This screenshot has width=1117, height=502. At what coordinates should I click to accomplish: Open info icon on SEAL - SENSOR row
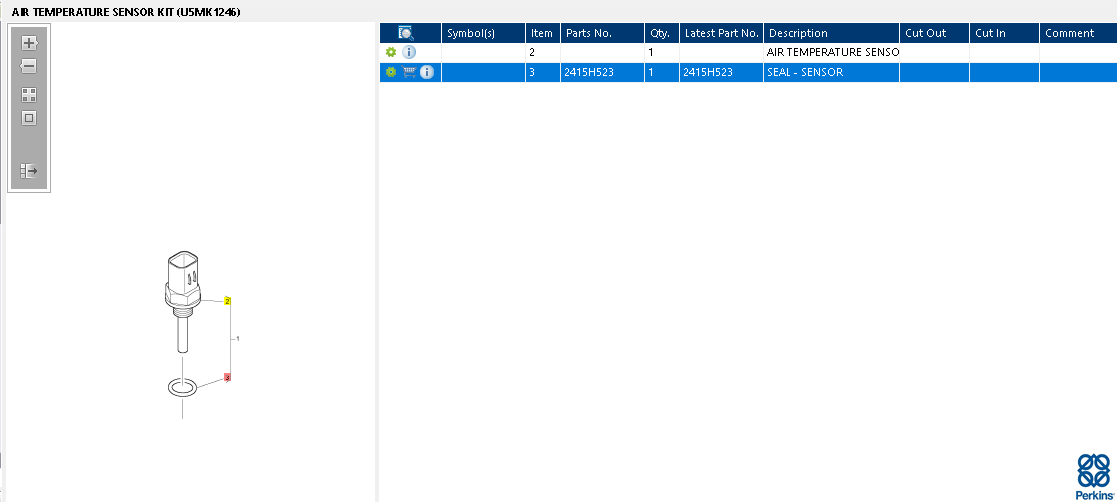(427, 72)
